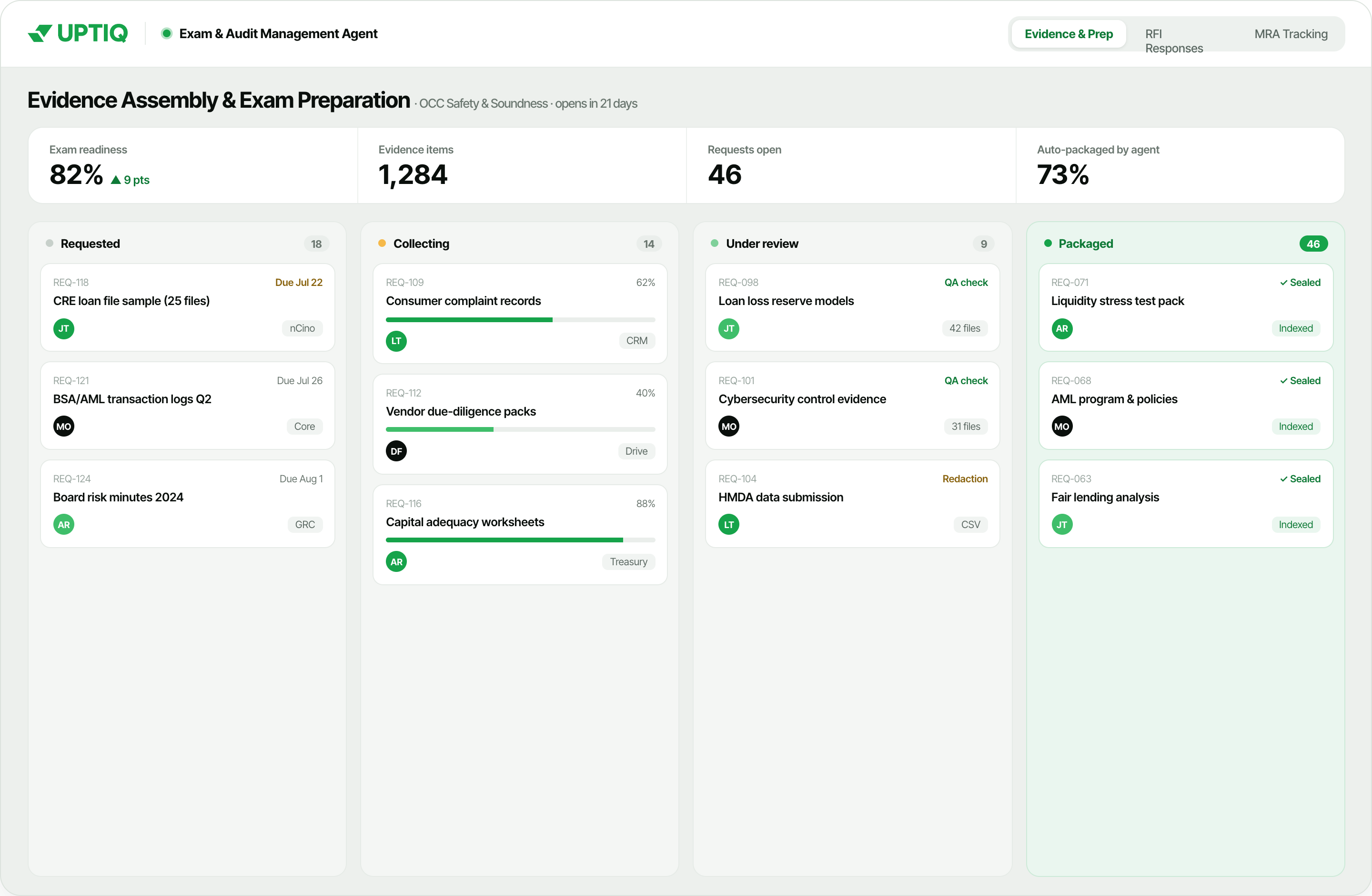
Task: Click the UPTIQ logo
Action: click(x=78, y=33)
